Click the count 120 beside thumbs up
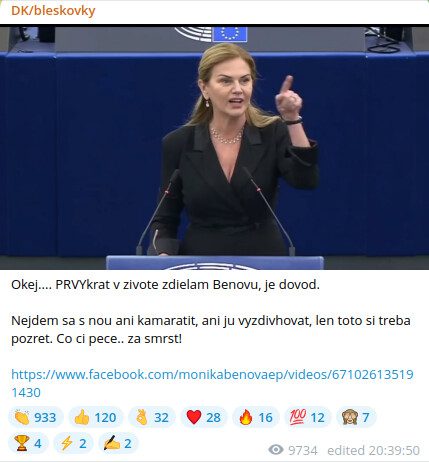 pyautogui.click(x=105, y=417)
